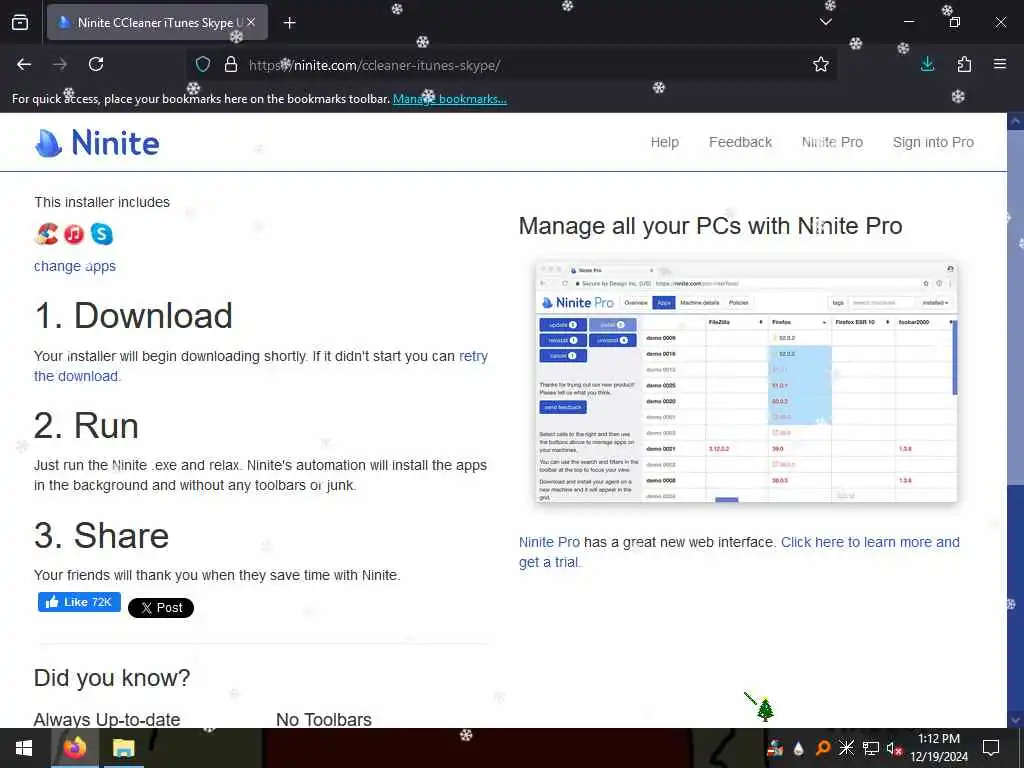Open the Feedback page
1024x768 pixels.
click(x=741, y=142)
